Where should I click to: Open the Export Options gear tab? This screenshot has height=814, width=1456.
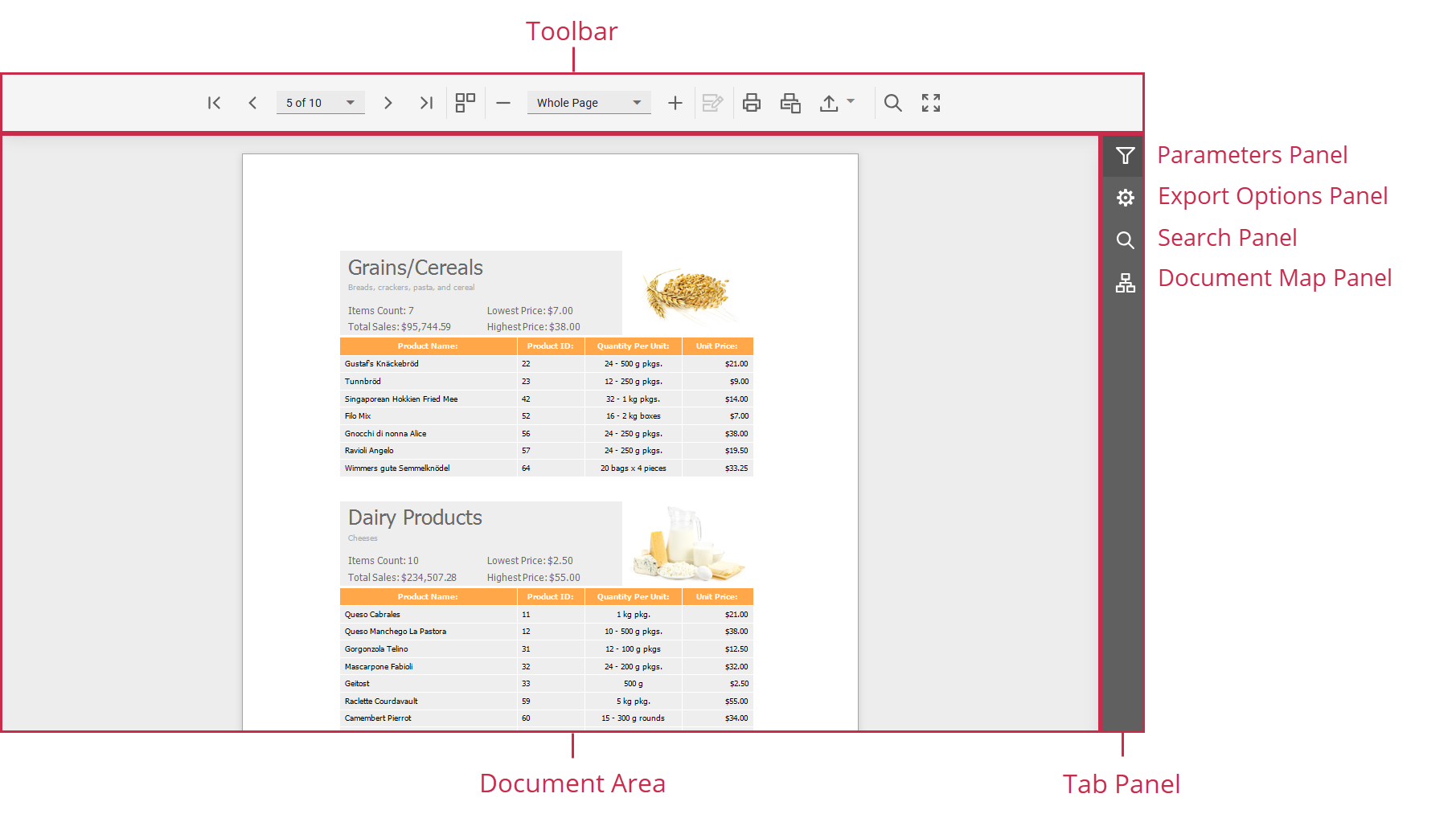[1125, 198]
